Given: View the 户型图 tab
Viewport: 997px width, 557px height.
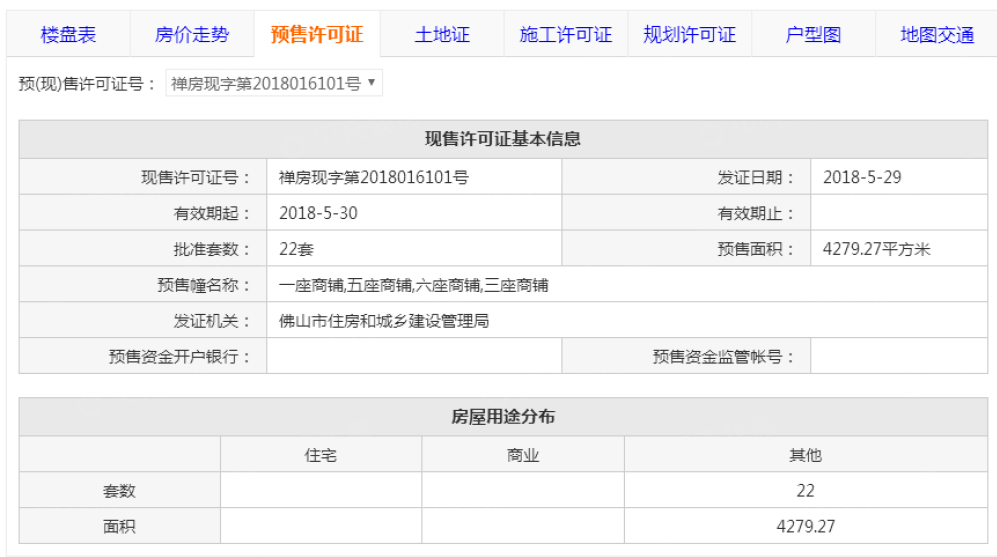Looking at the screenshot, I should click(x=813, y=34).
